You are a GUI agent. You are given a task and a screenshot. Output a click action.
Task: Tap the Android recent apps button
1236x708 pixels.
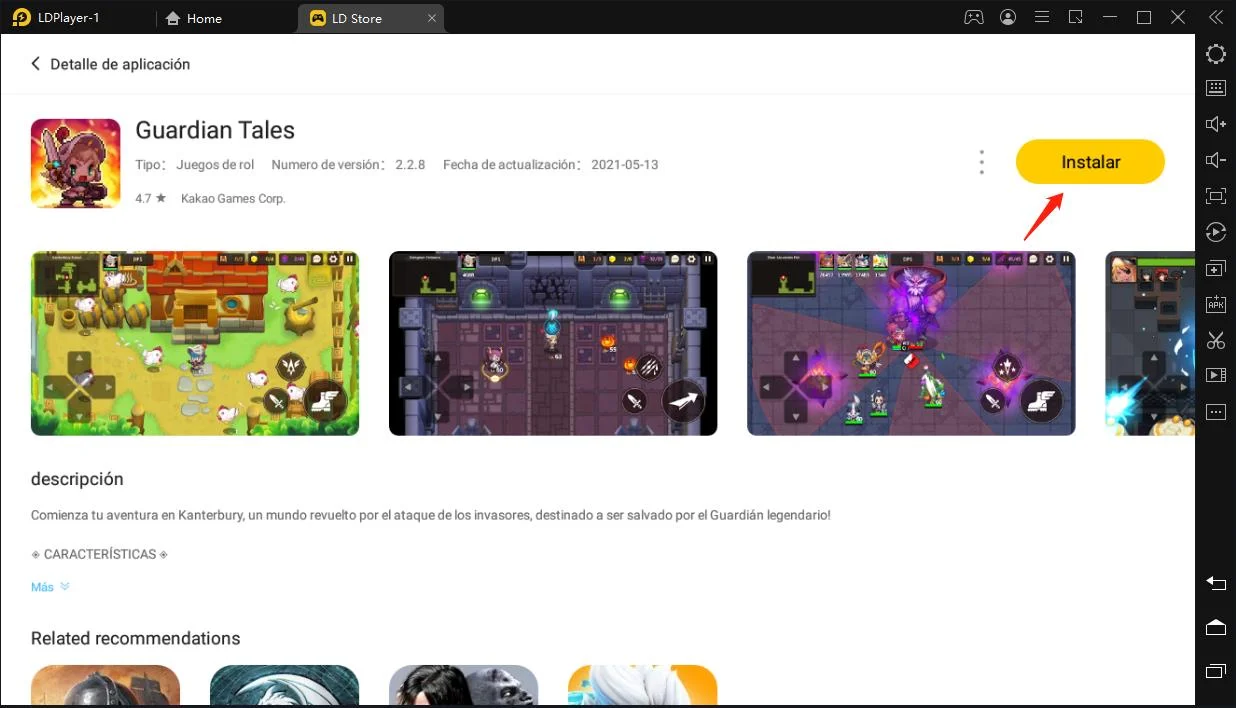point(1216,670)
